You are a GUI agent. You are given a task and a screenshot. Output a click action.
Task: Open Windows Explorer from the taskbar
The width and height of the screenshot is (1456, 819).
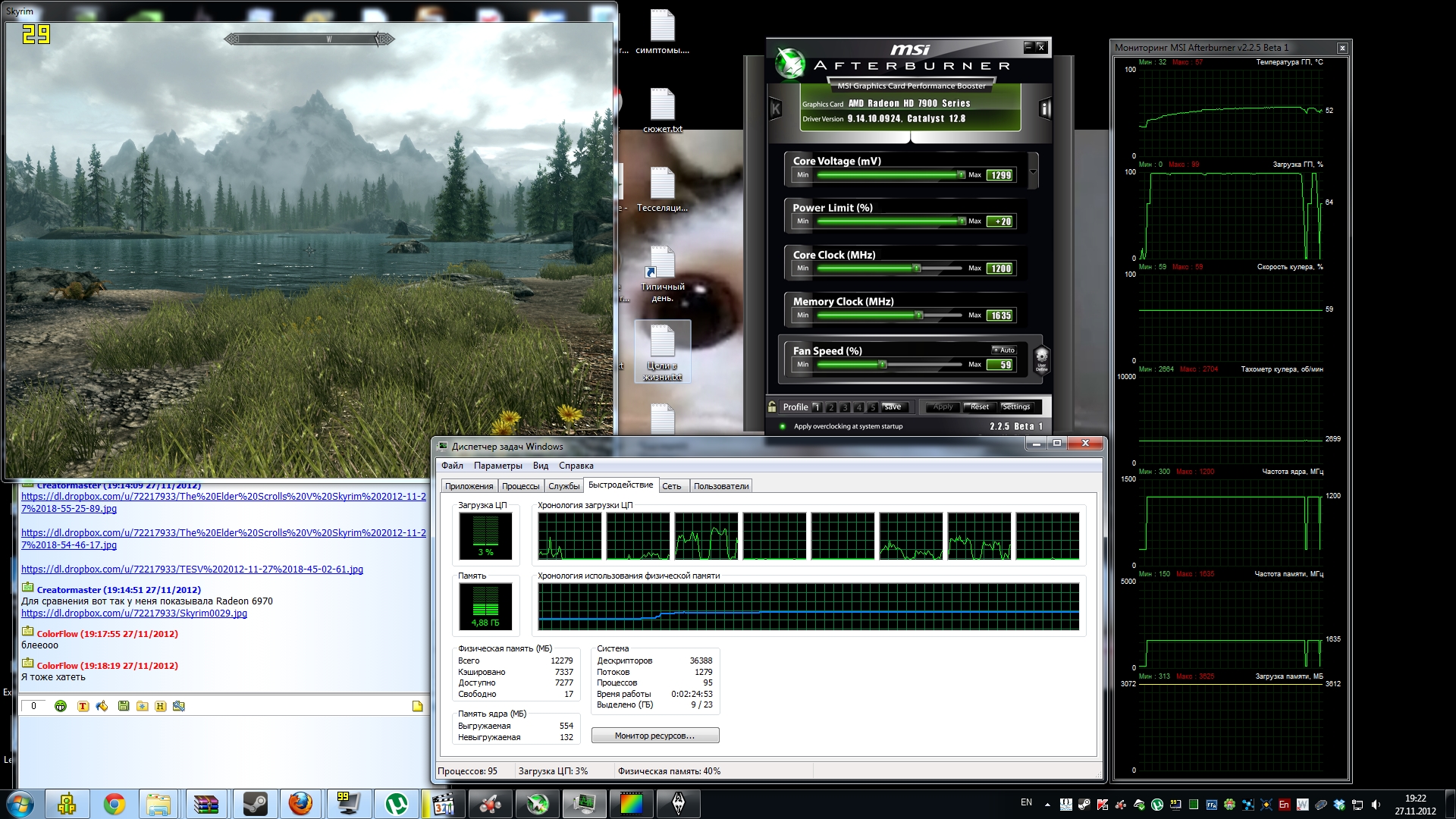[x=159, y=804]
